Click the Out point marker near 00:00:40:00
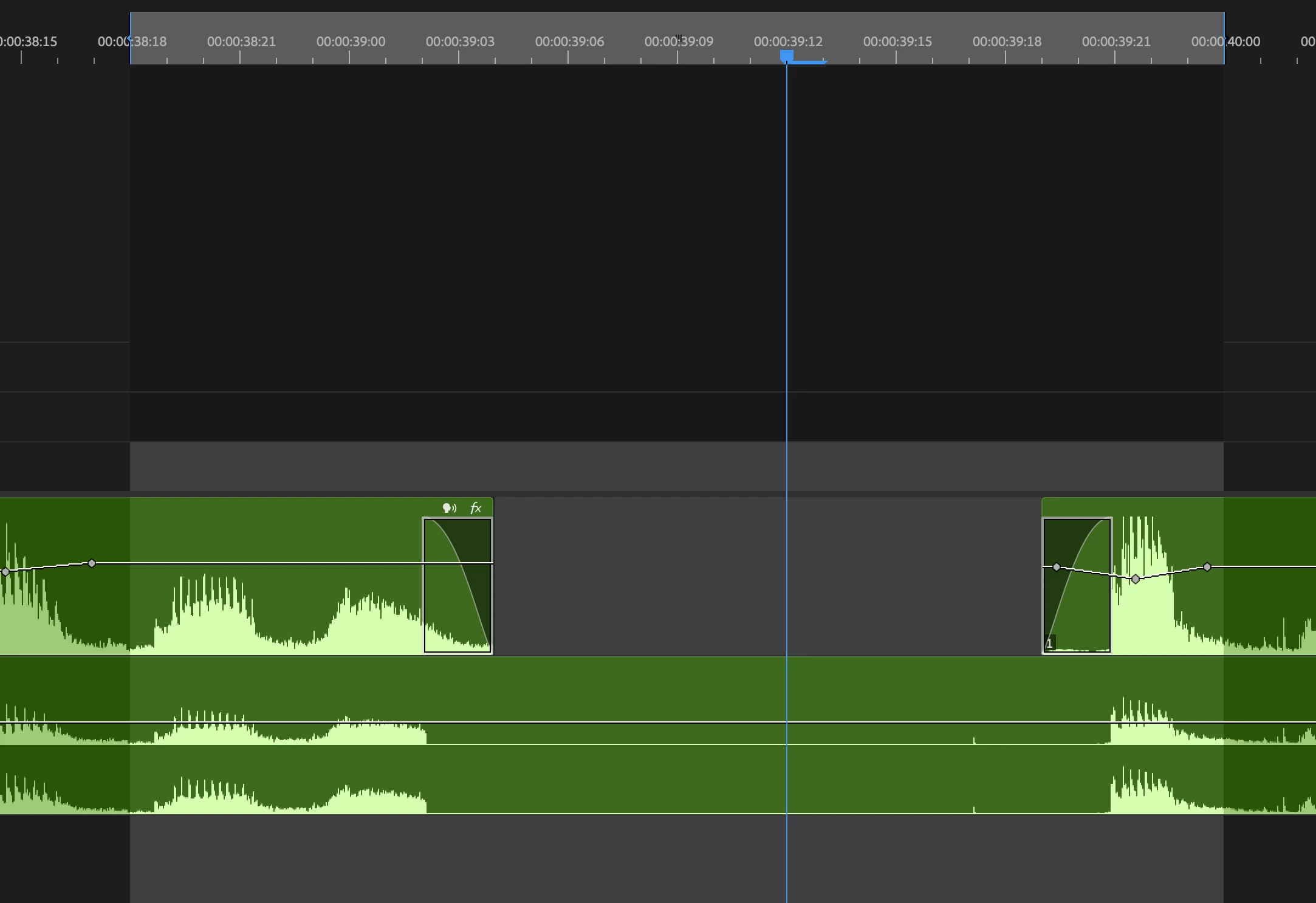 coord(1224,39)
